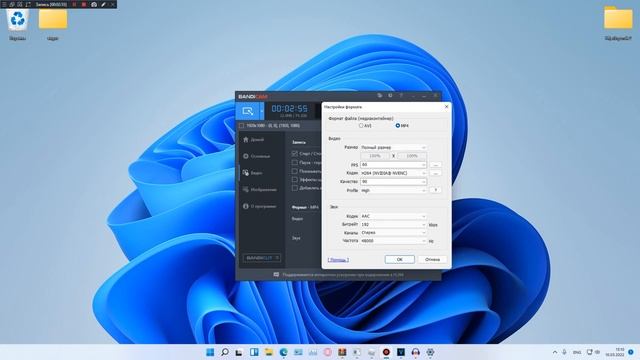
Task: Click the message icon in Bandicam status bar
Action: point(276,275)
